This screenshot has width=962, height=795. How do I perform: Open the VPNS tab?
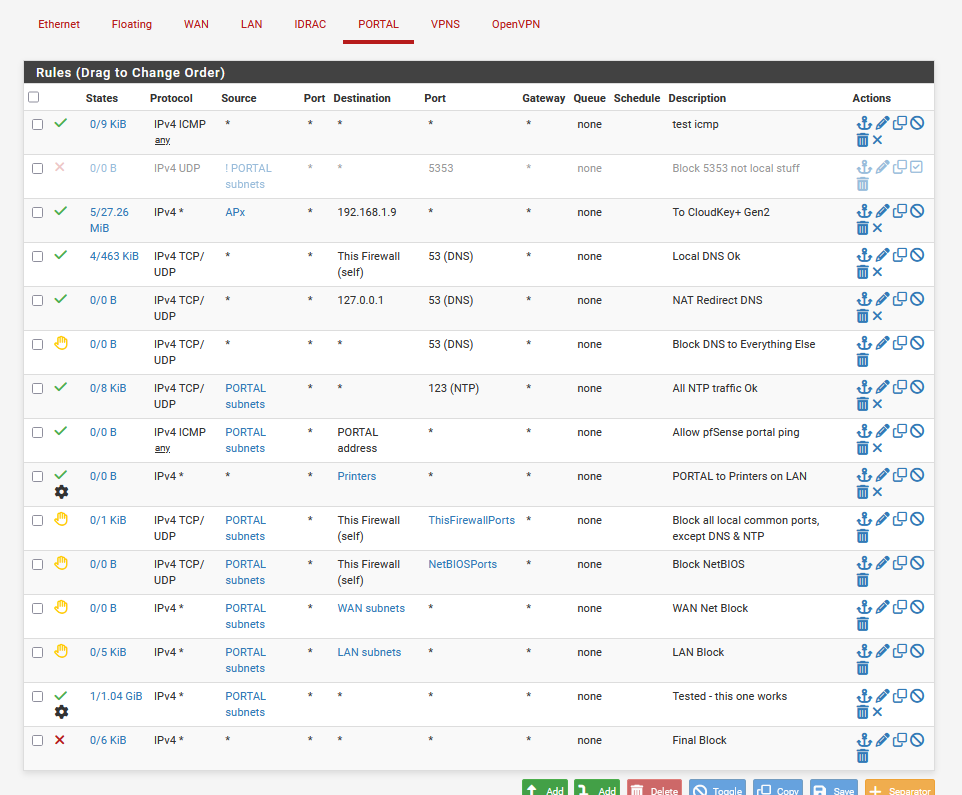click(x=445, y=24)
